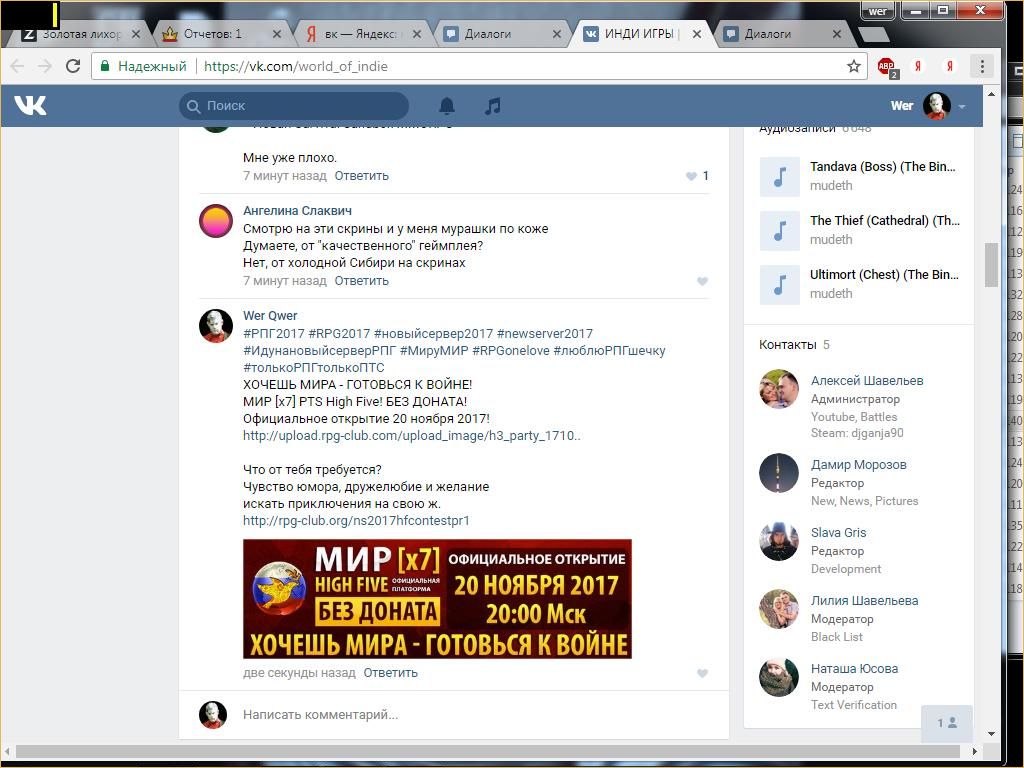
Task: Like Wer Qwer's latest comment
Action: 702,674
